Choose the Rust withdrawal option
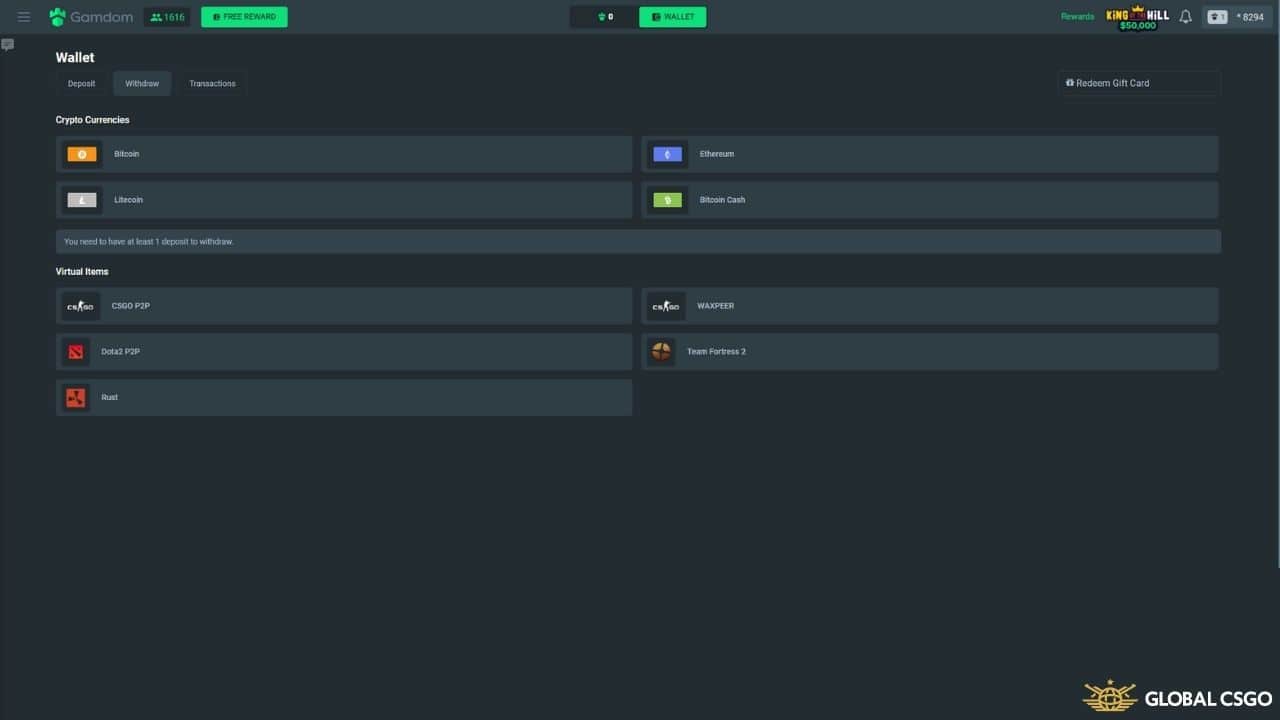The width and height of the screenshot is (1280, 720). pos(344,398)
